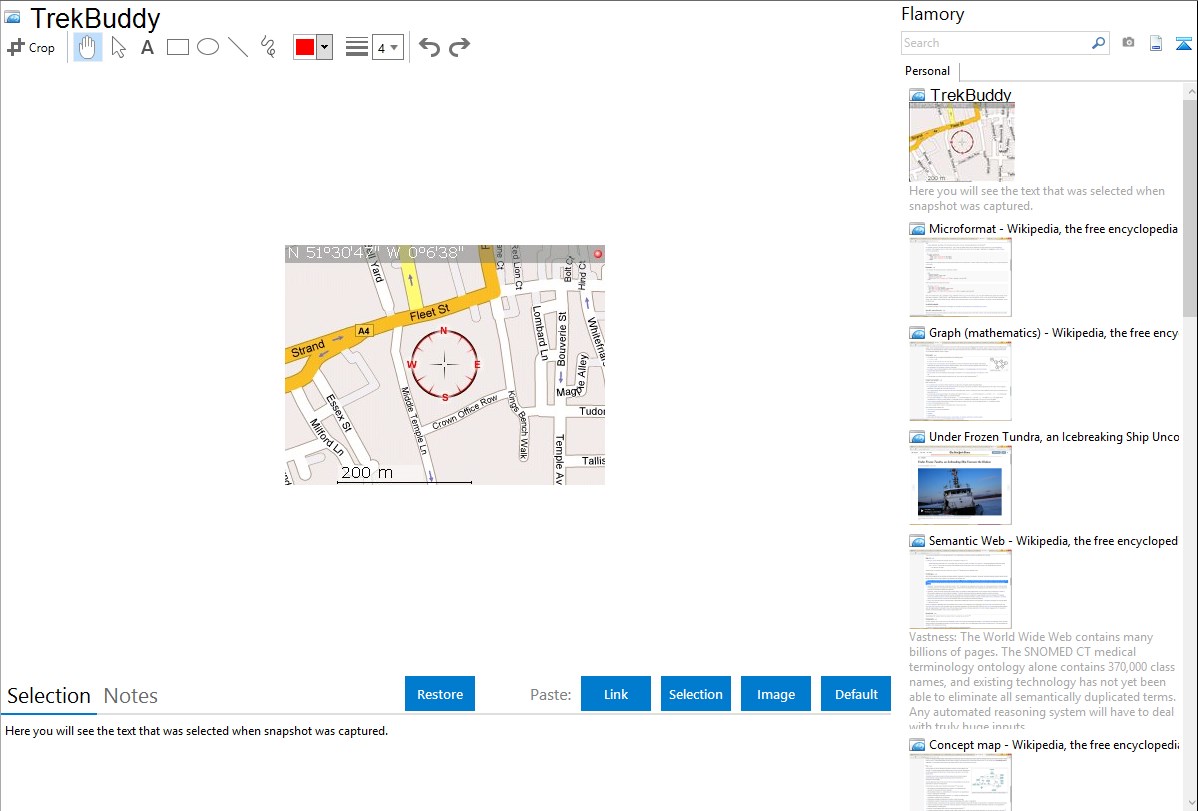Undo the last edit
1198x811 pixels.
pos(429,47)
